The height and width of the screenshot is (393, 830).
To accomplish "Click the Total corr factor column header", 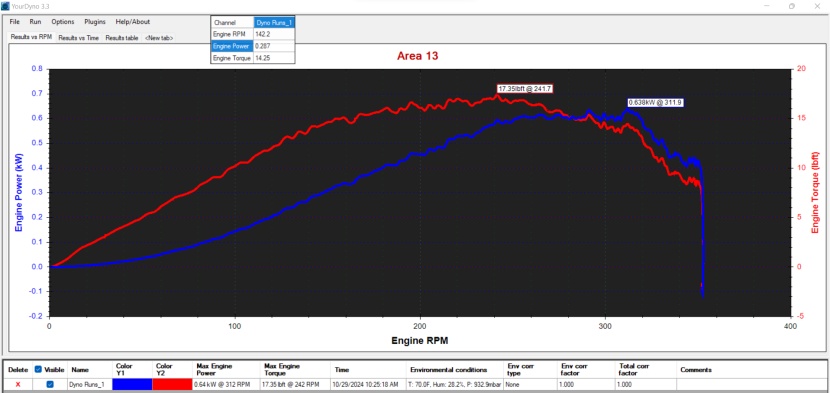I will point(646,369).
